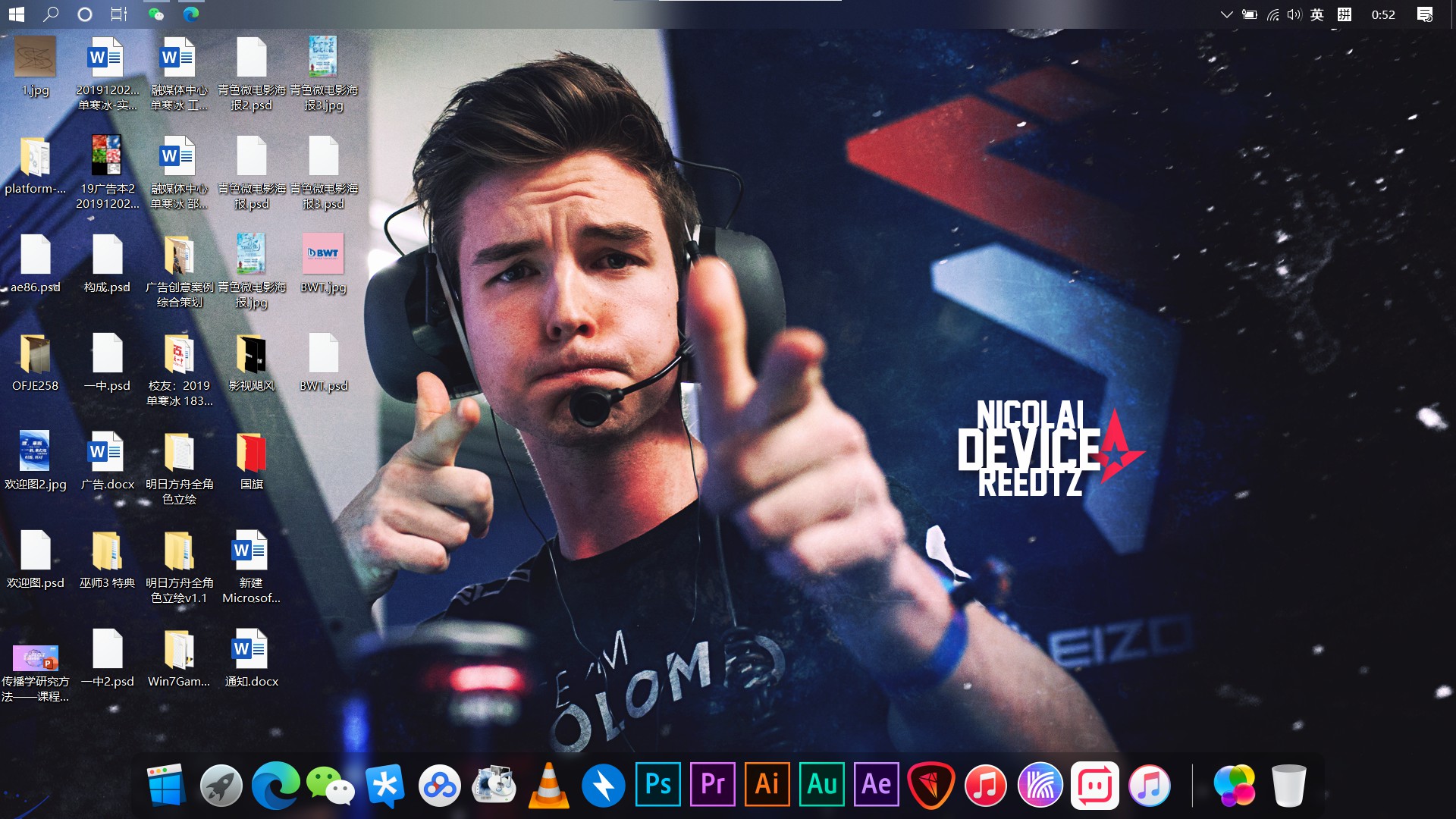Open Baidu Netdisk cloud icon in dock
Screen dimensions: 1456x819
tap(439, 786)
